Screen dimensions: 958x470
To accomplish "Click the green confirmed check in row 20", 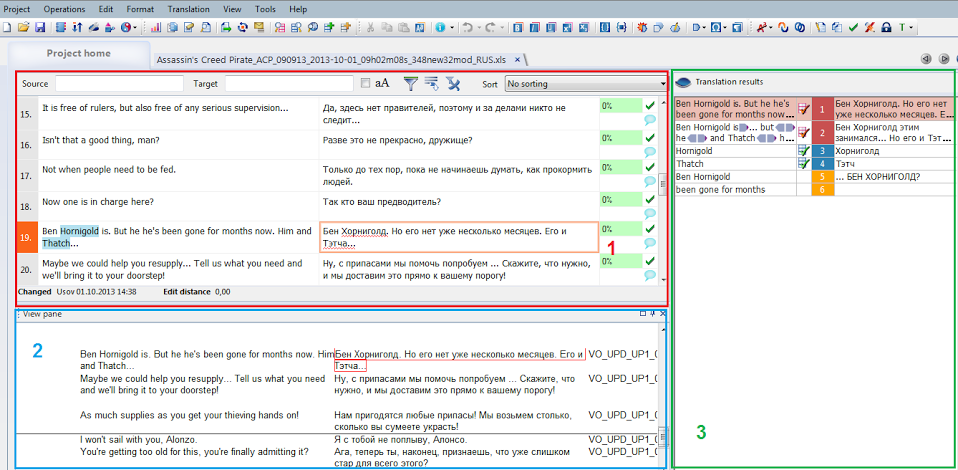I will point(650,261).
